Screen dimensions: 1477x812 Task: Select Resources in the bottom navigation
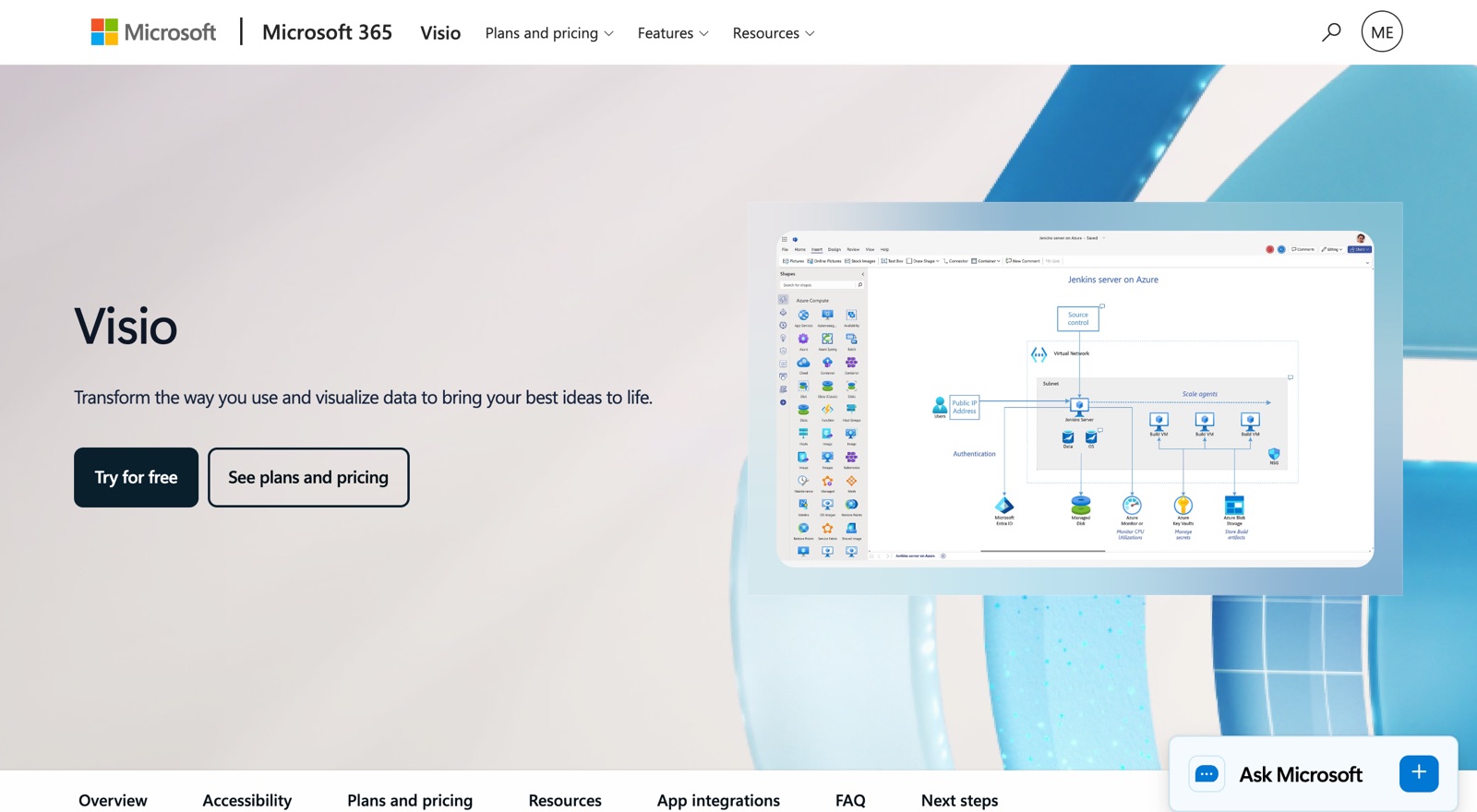pos(565,800)
